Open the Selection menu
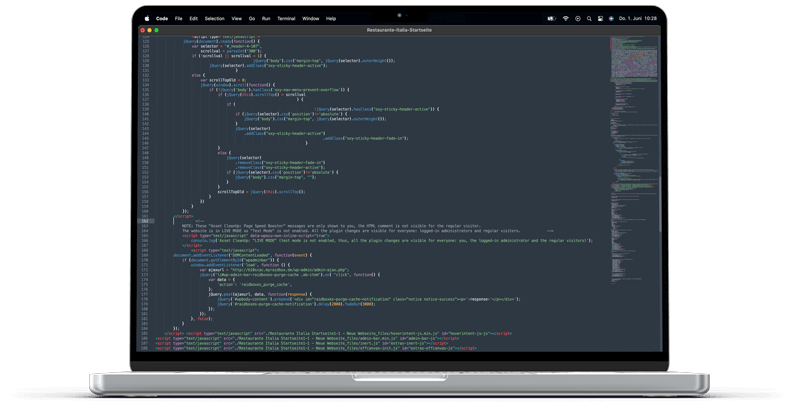The height and width of the screenshot is (412, 800). pyautogui.click(x=215, y=18)
